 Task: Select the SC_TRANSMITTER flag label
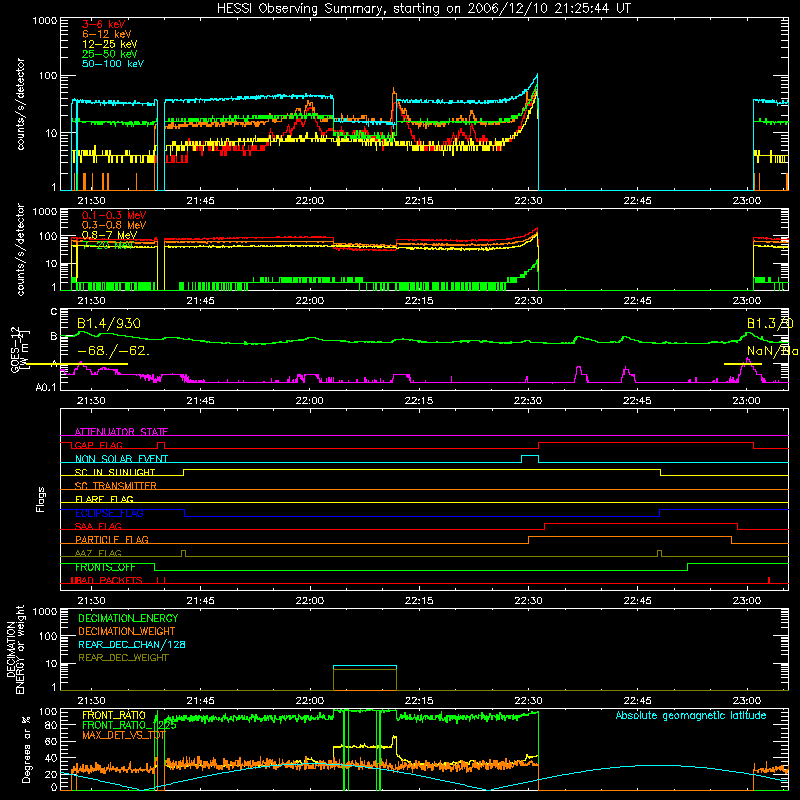[116, 486]
